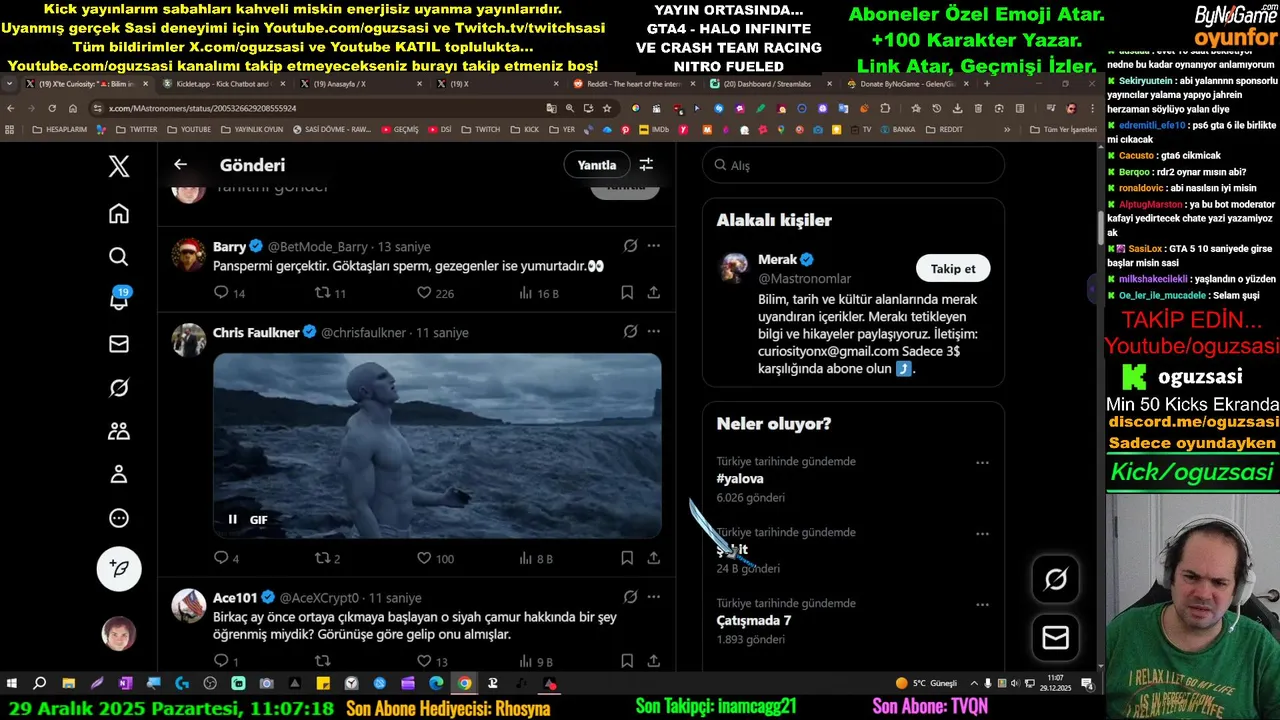Open floating Grok button bottom right

1055,580
